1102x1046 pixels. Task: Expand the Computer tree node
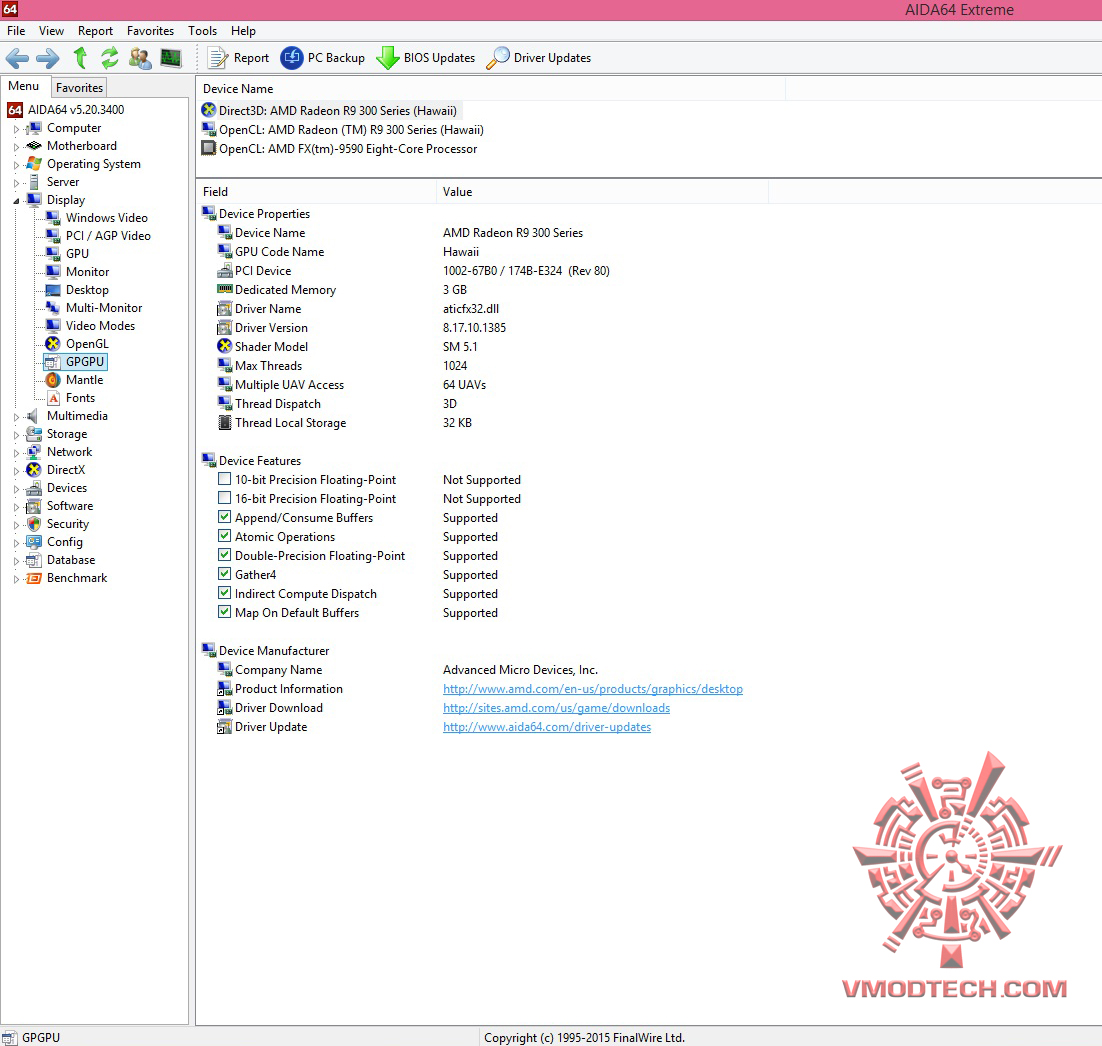click(x=16, y=129)
